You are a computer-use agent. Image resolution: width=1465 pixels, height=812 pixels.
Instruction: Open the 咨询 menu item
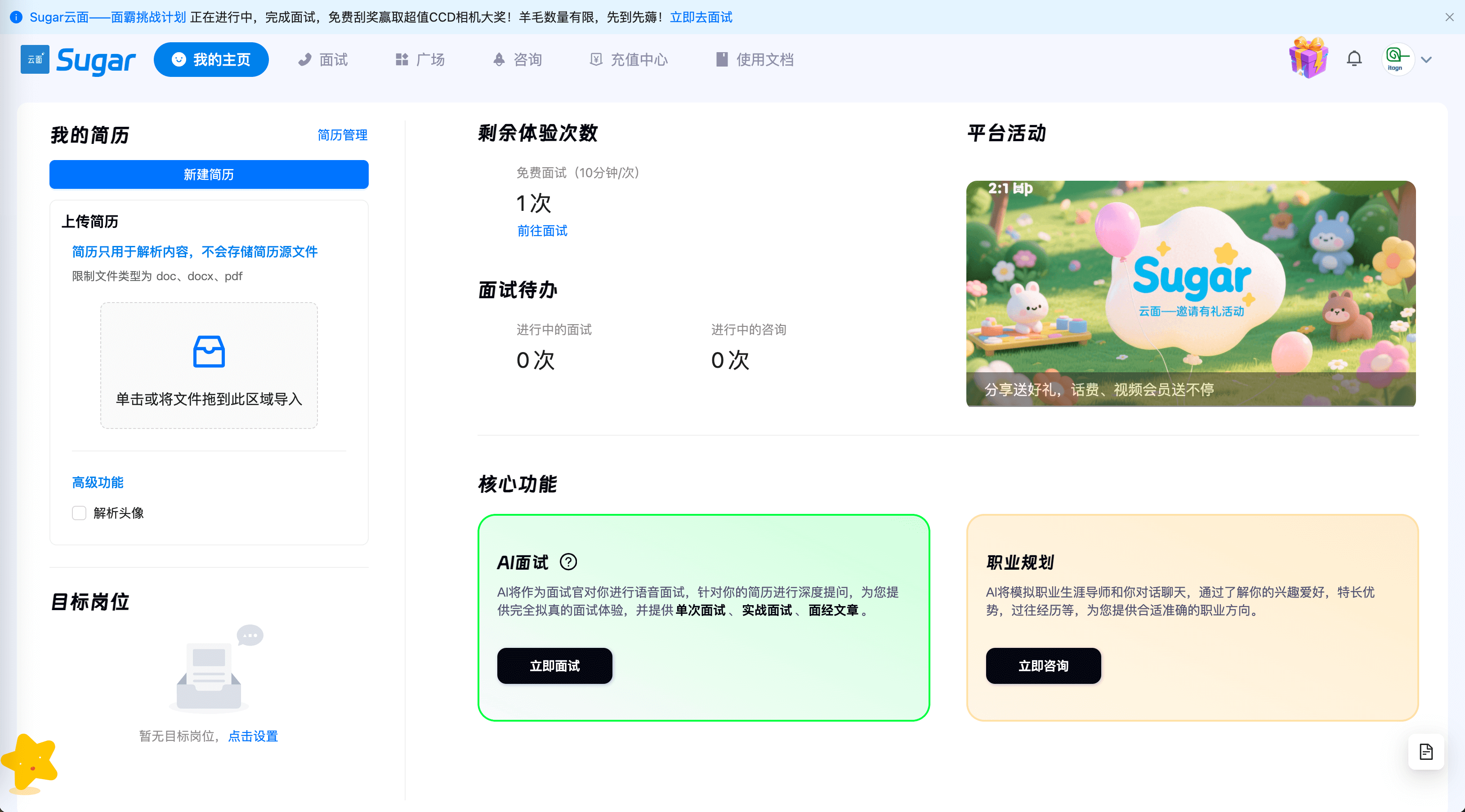(517, 60)
